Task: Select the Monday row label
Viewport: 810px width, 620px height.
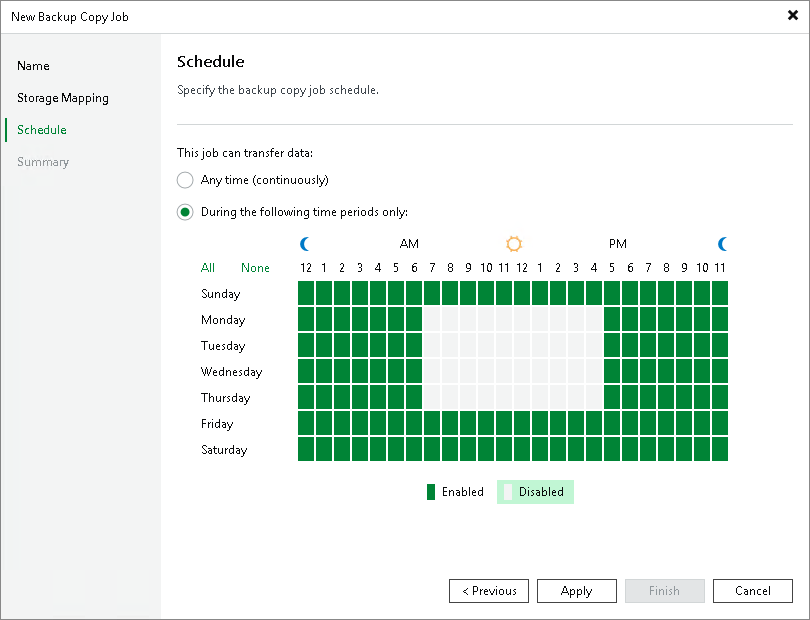Action: (x=223, y=320)
